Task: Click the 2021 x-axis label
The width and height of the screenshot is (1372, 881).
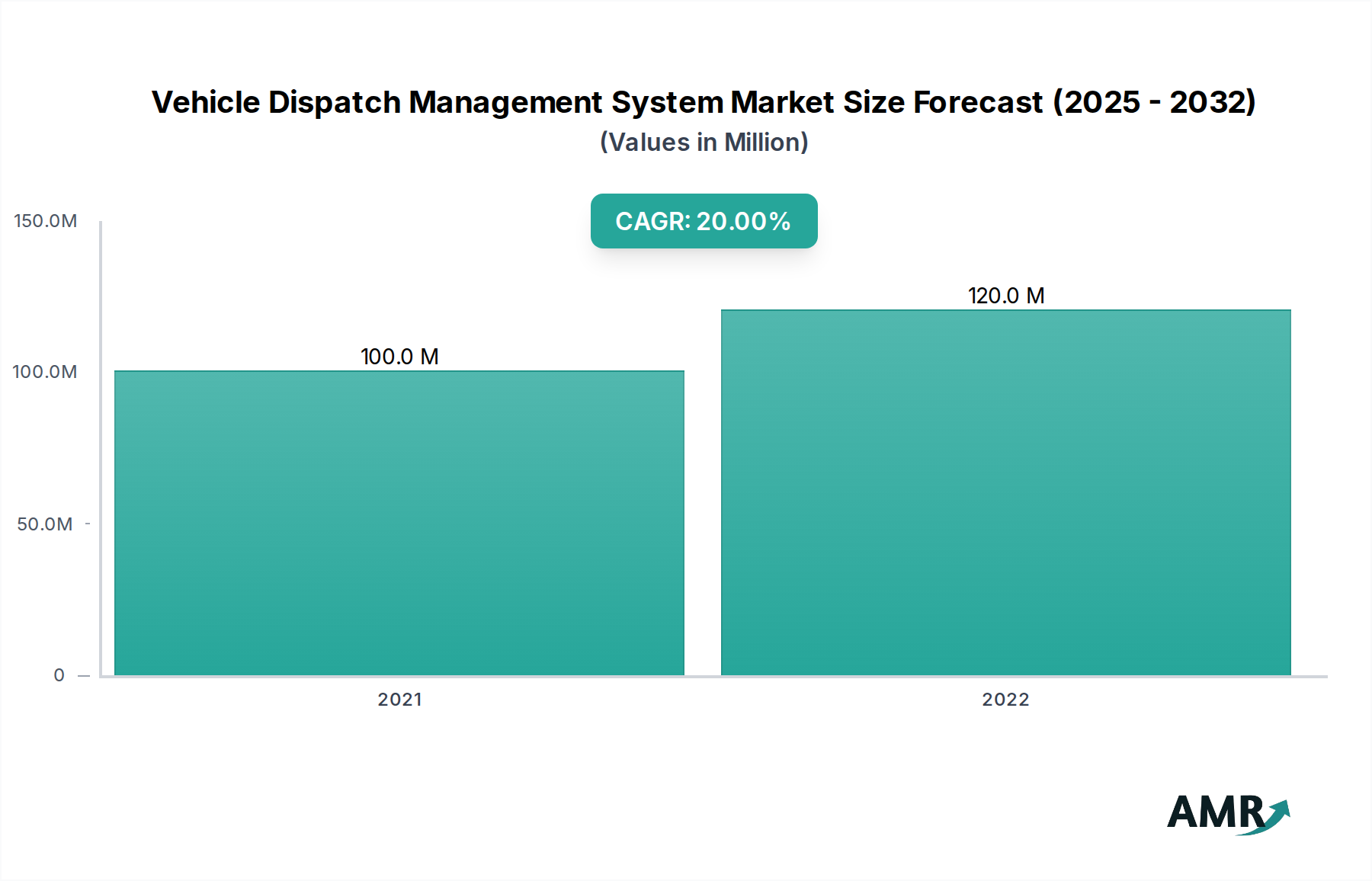Action: point(399,700)
